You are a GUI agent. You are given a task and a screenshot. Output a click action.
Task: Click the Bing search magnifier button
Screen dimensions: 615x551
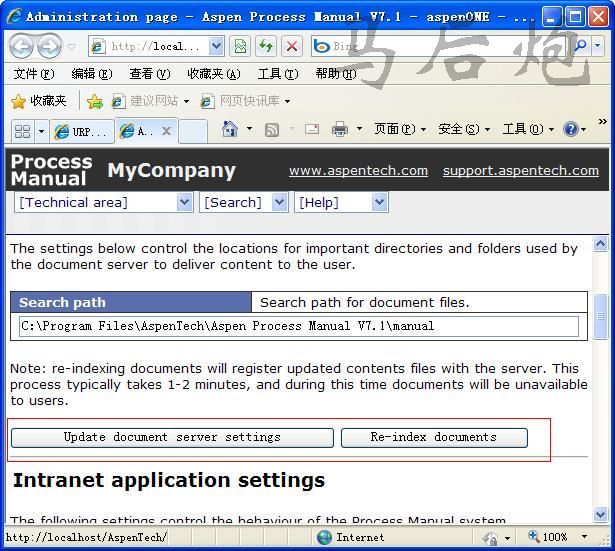coord(581,46)
